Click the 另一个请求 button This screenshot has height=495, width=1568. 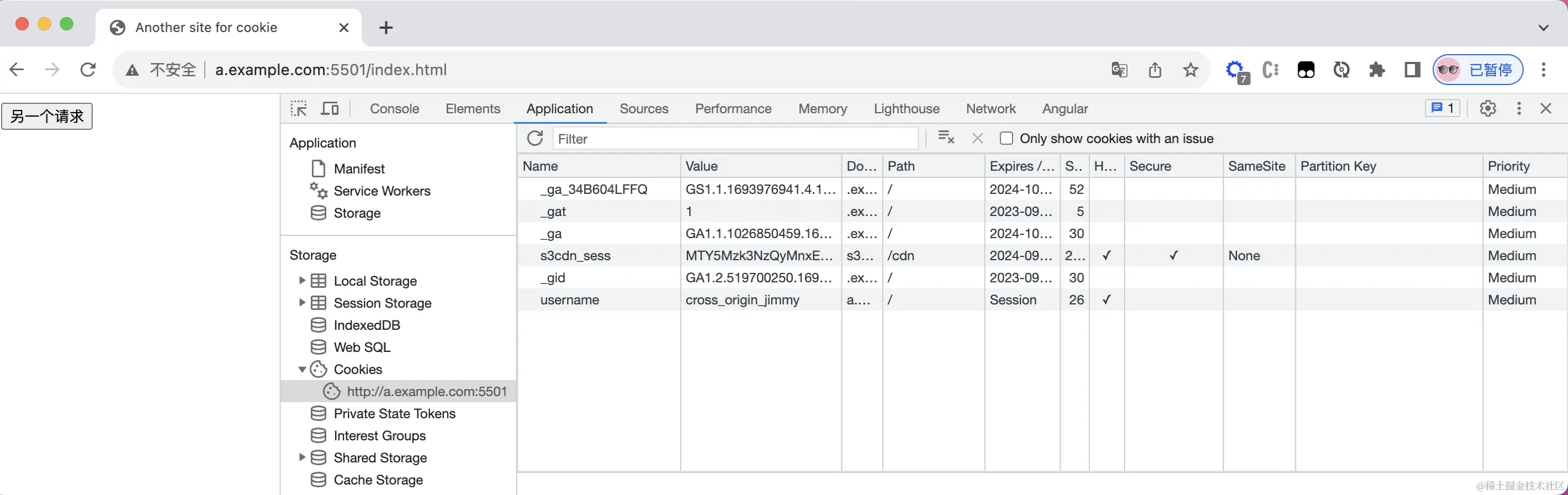coord(47,116)
